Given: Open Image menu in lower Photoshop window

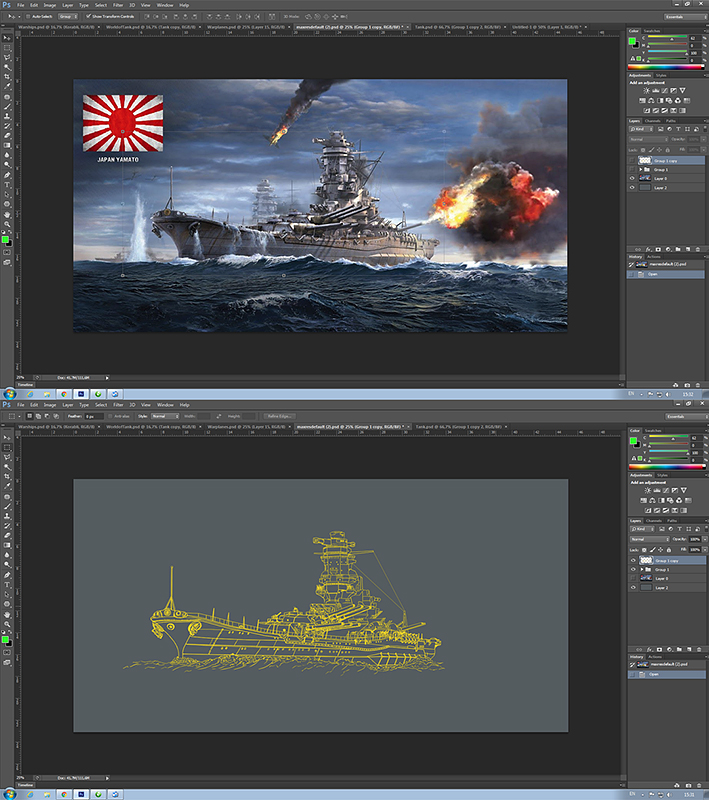Looking at the screenshot, I should pyautogui.click(x=49, y=405).
